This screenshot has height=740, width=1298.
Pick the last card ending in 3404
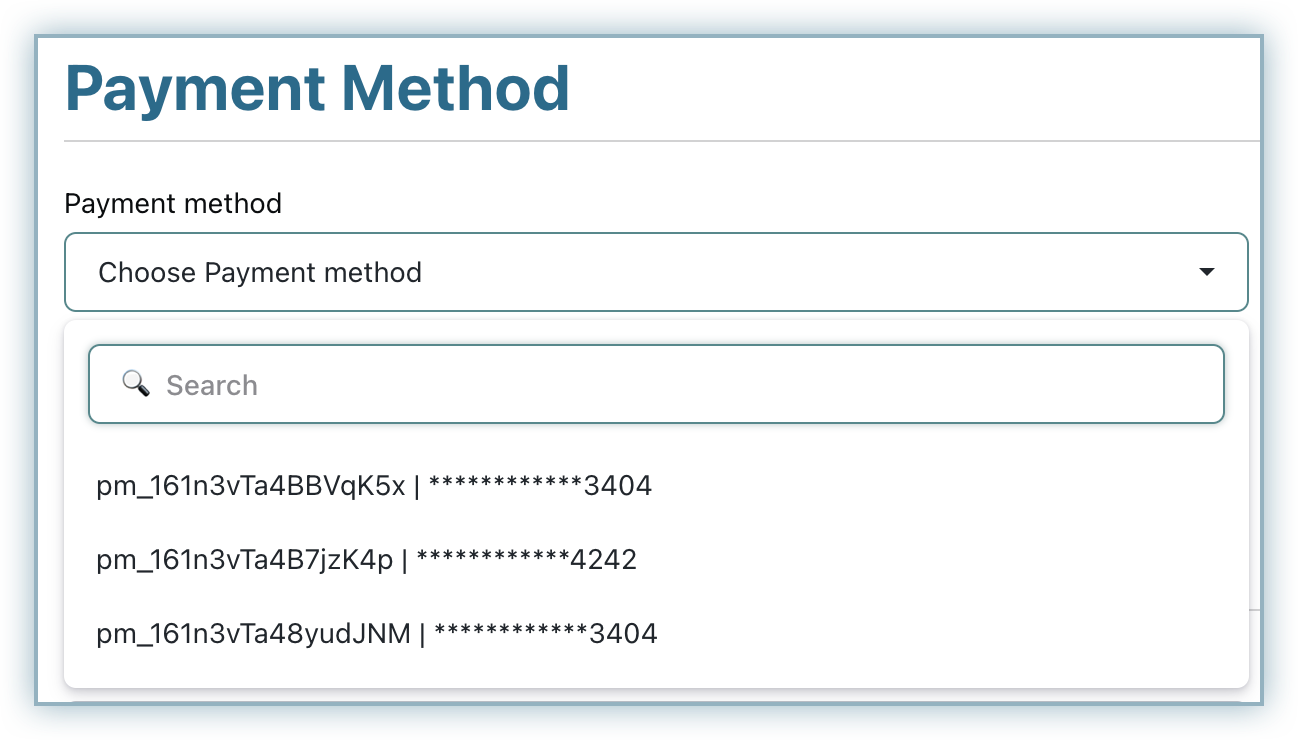(x=377, y=633)
